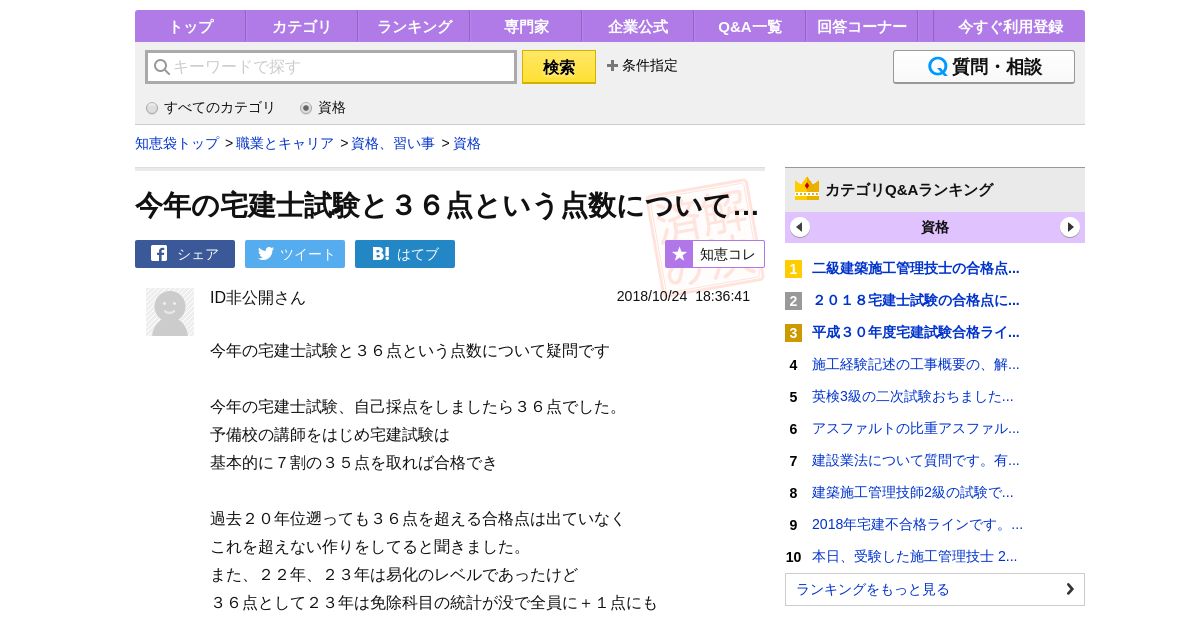The width and height of the screenshot is (1200, 630).
Task: Open ranking 9 2018年宅建不合格ライン
Action: [918, 525]
